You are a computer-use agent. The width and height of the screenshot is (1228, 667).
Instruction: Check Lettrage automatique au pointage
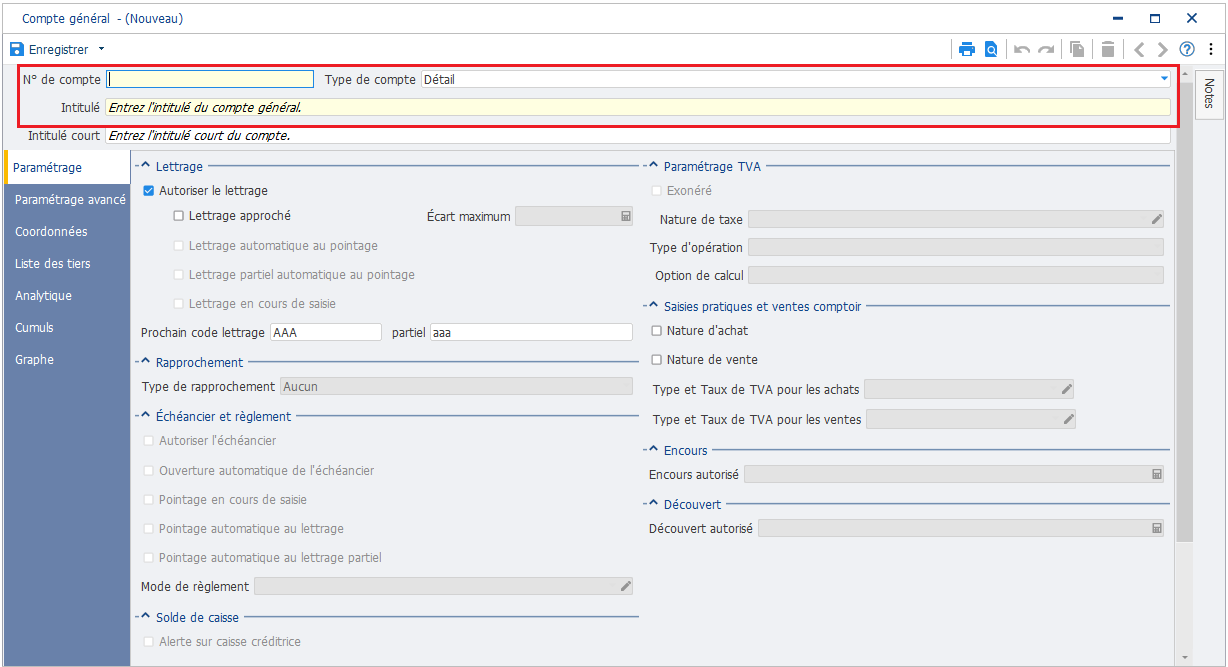pos(179,245)
